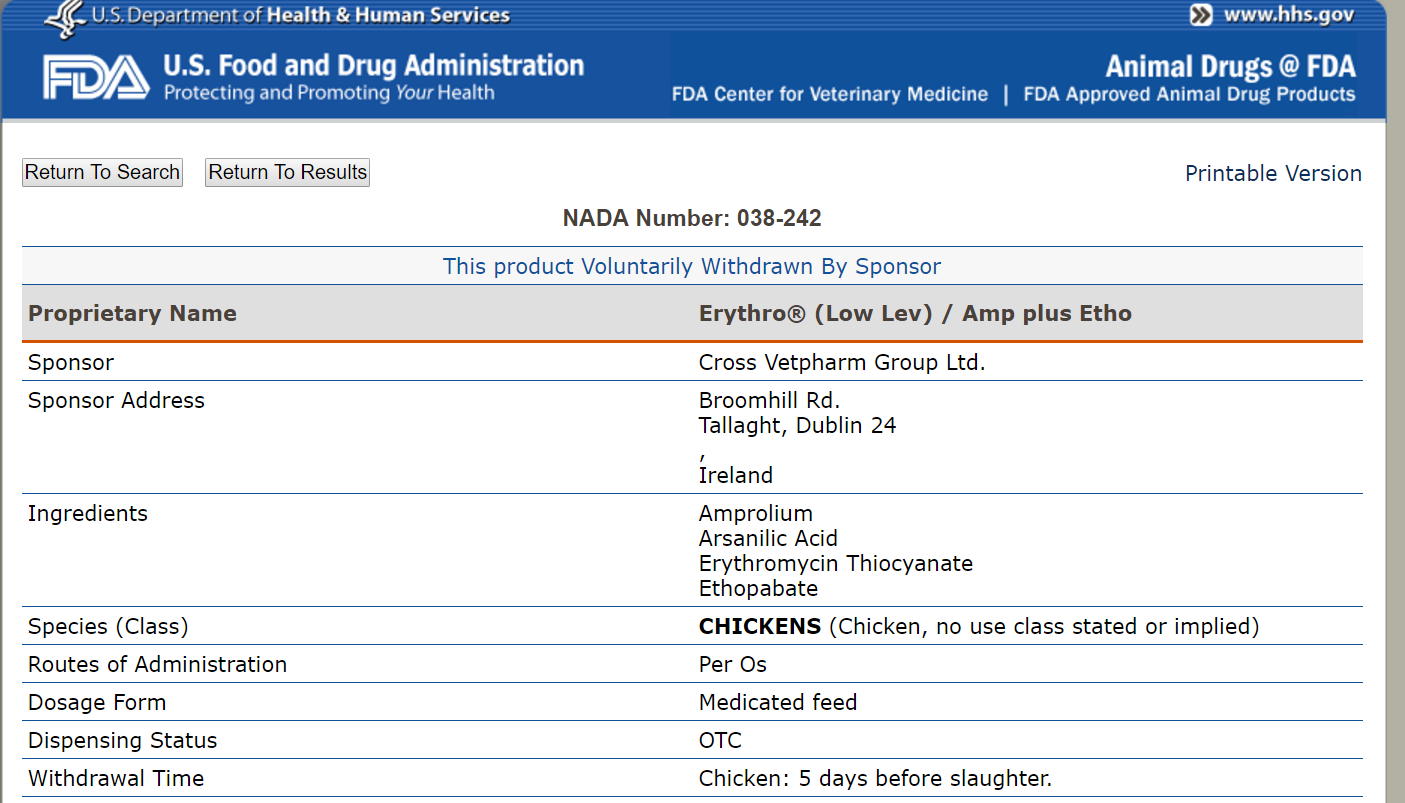The image size is (1405, 803).
Task: Open the www.hhs.gov link
Action: pos(1288,15)
